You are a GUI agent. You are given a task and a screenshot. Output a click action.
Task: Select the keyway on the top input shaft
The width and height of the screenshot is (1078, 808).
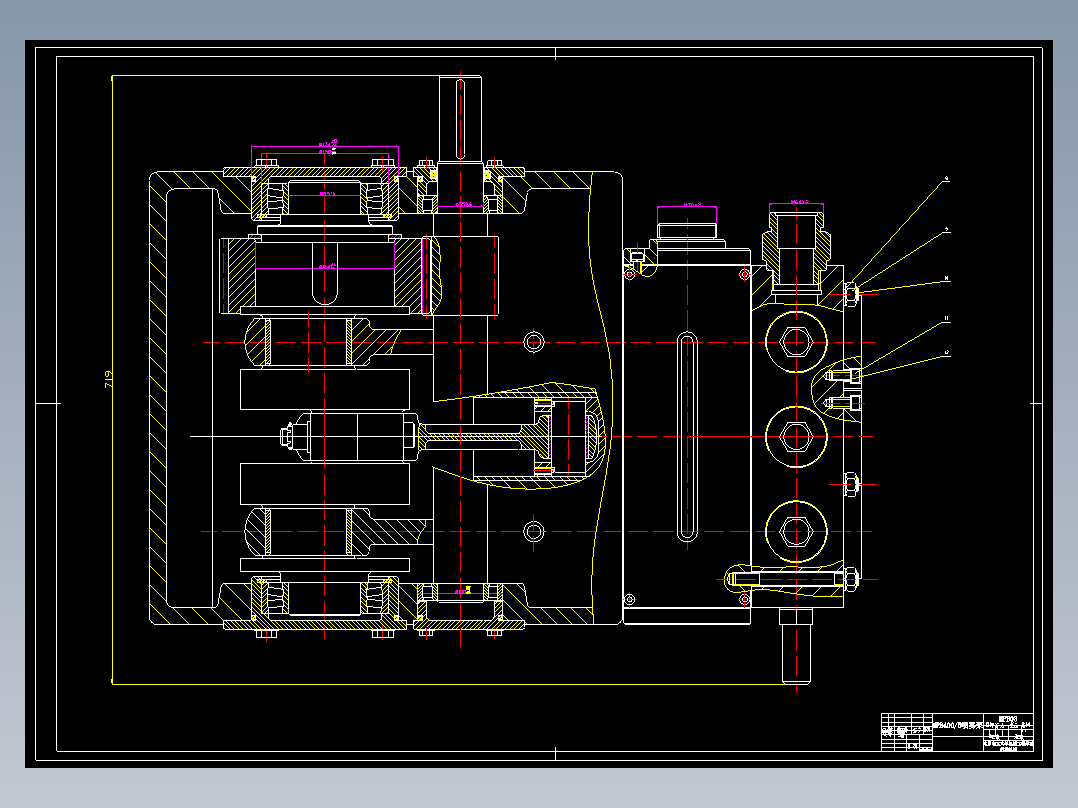pyautogui.click(x=460, y=118)
